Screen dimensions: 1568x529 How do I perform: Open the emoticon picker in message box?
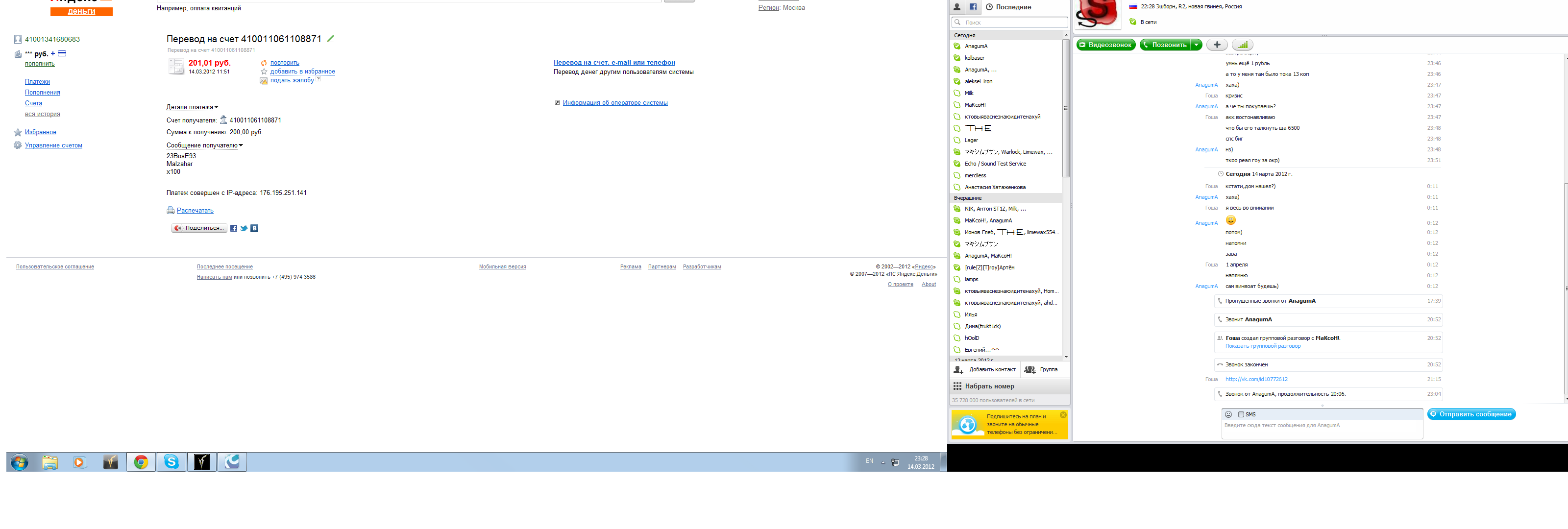[x=1228, y=414]
